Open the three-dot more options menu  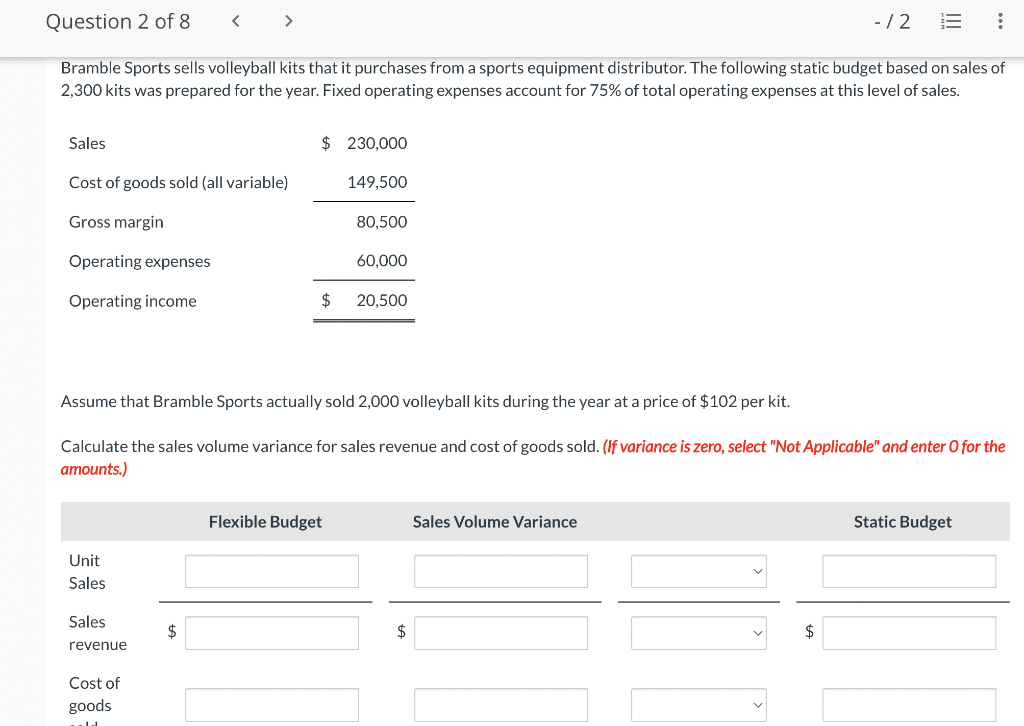pyautogui.click(x=1000, y=22)
